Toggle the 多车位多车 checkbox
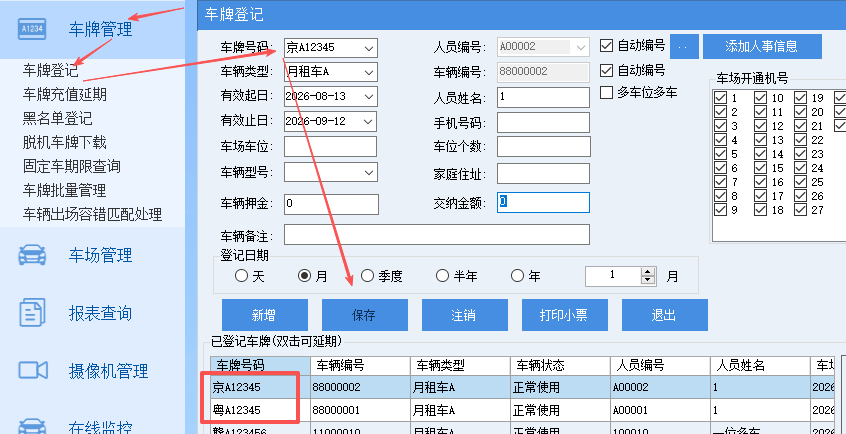Screen dimensions: 846x434 pyautogui.click(x=606, y=92)
